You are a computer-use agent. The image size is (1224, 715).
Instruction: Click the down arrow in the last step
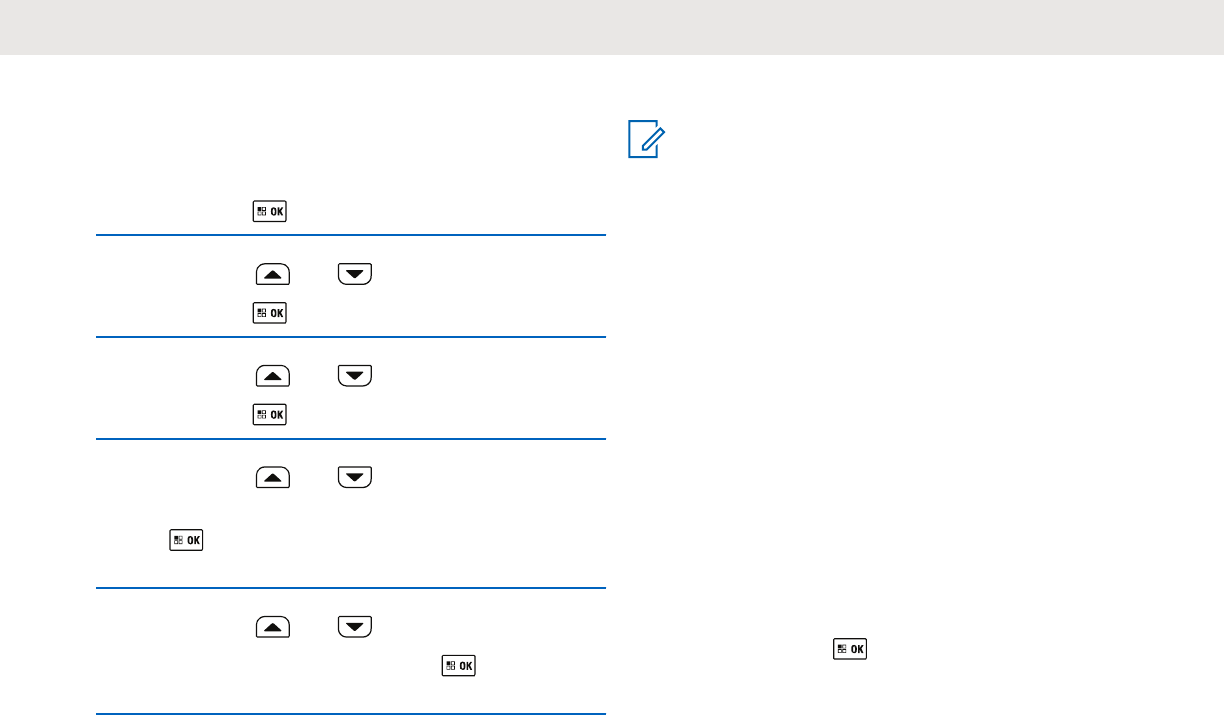coord(355,627)
